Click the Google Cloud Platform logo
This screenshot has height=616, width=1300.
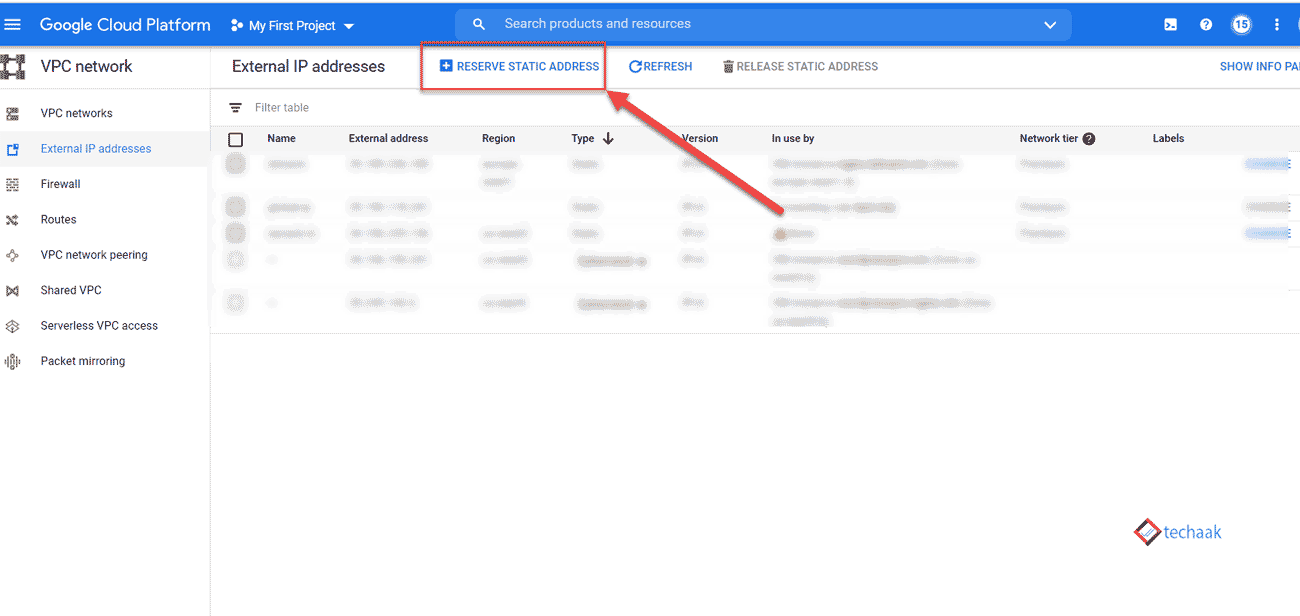[125, 25]
